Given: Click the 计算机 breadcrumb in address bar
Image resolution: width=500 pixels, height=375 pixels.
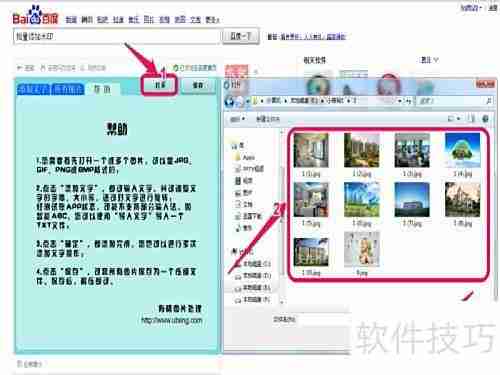Looking at the screenshot, I should click(x=273, y=100).
